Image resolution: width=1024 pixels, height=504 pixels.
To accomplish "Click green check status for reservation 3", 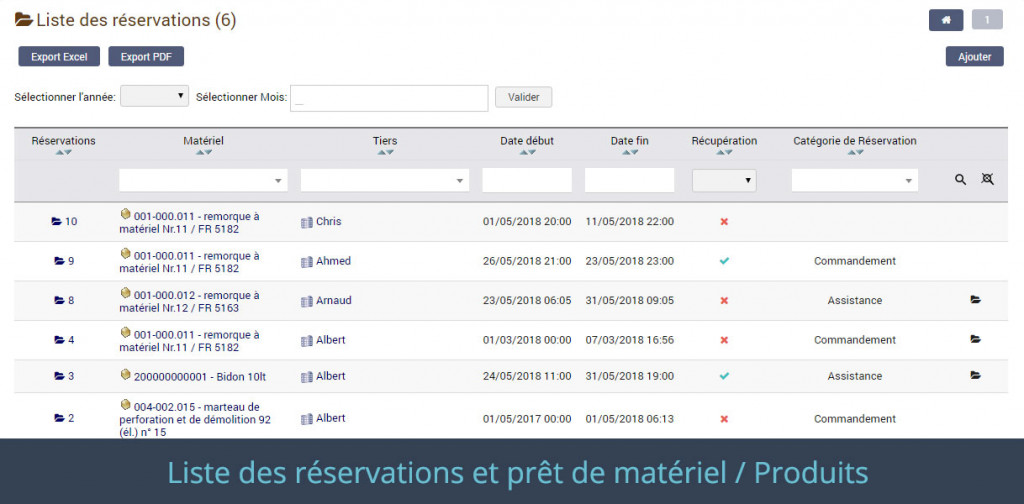I will point(724,377).
